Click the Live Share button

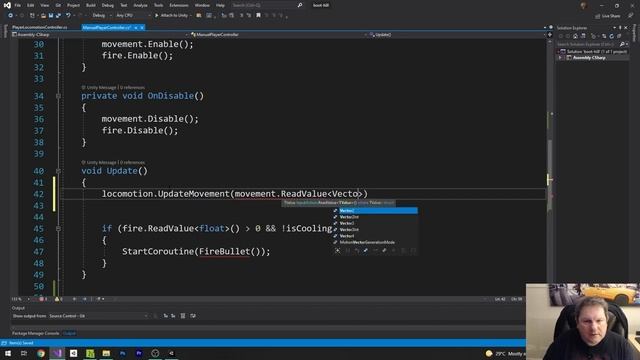608,16
